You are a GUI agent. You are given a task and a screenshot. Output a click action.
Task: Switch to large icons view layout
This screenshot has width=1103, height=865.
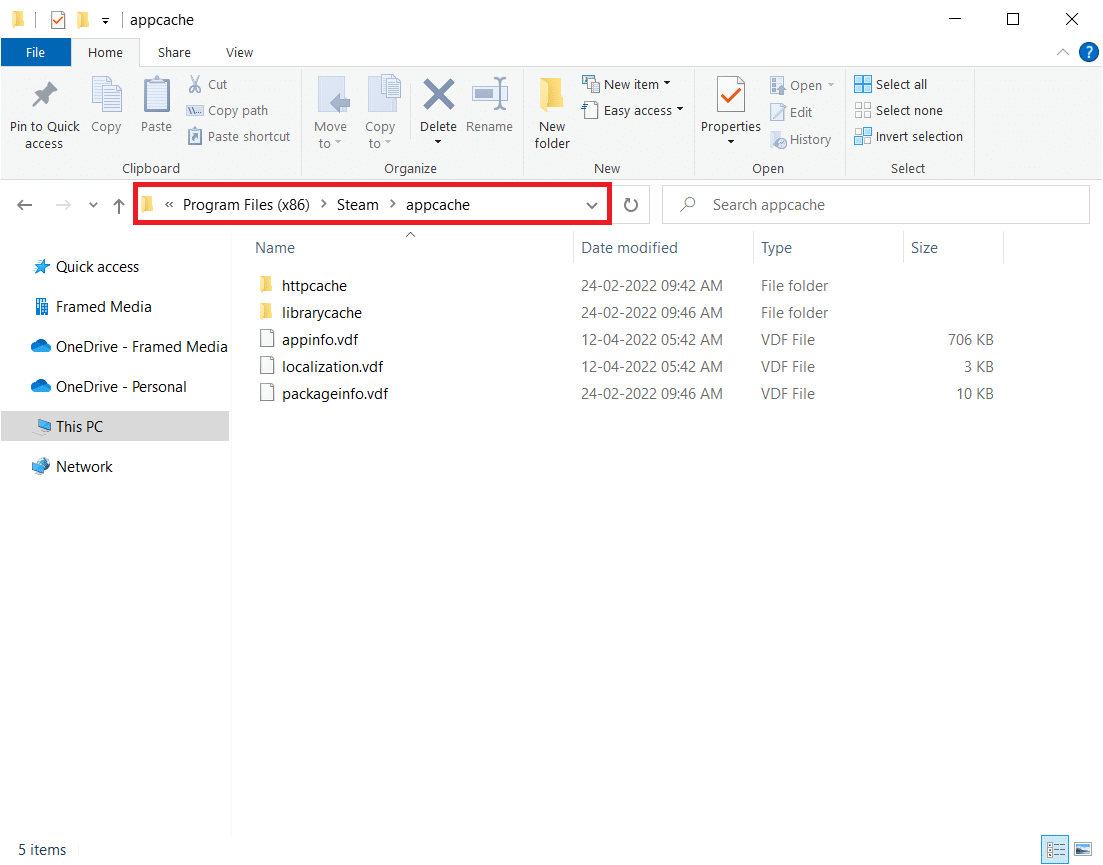pyautogui.click(x=1084, y=850)
